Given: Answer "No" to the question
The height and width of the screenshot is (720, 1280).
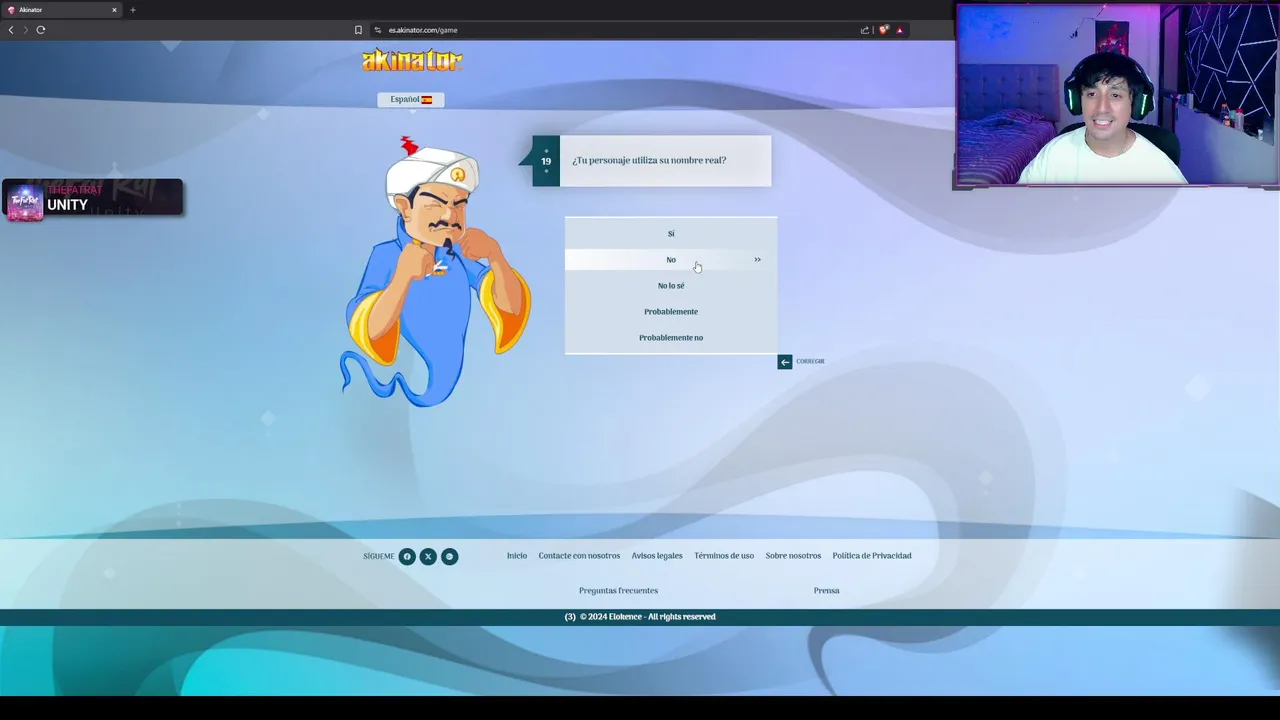Looking at the screenshot, I should (671, 260).
